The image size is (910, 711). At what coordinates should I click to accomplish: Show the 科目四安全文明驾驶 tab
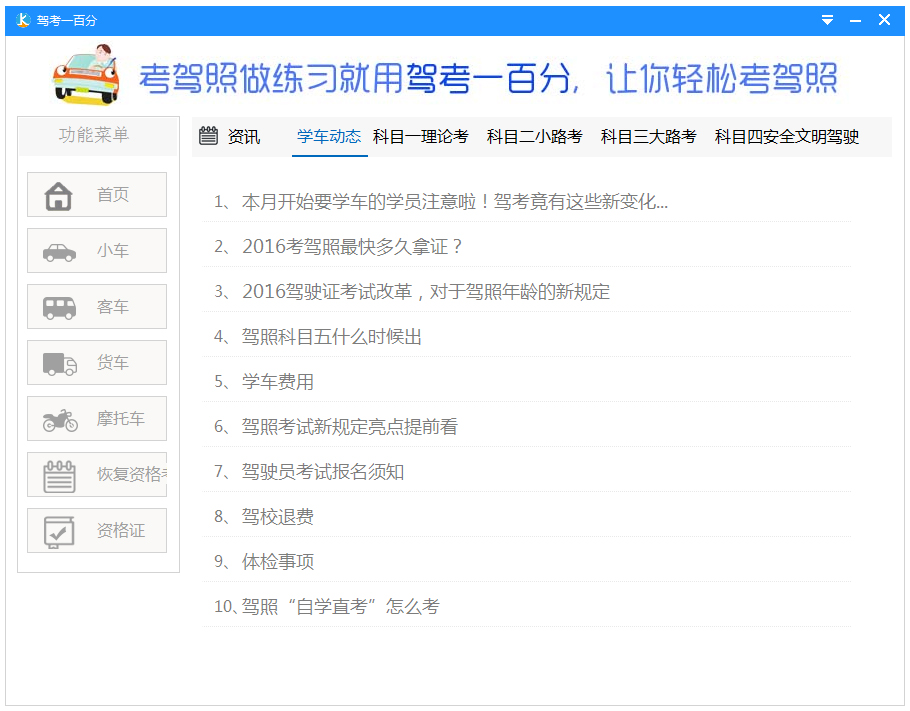tap(786, 136)
